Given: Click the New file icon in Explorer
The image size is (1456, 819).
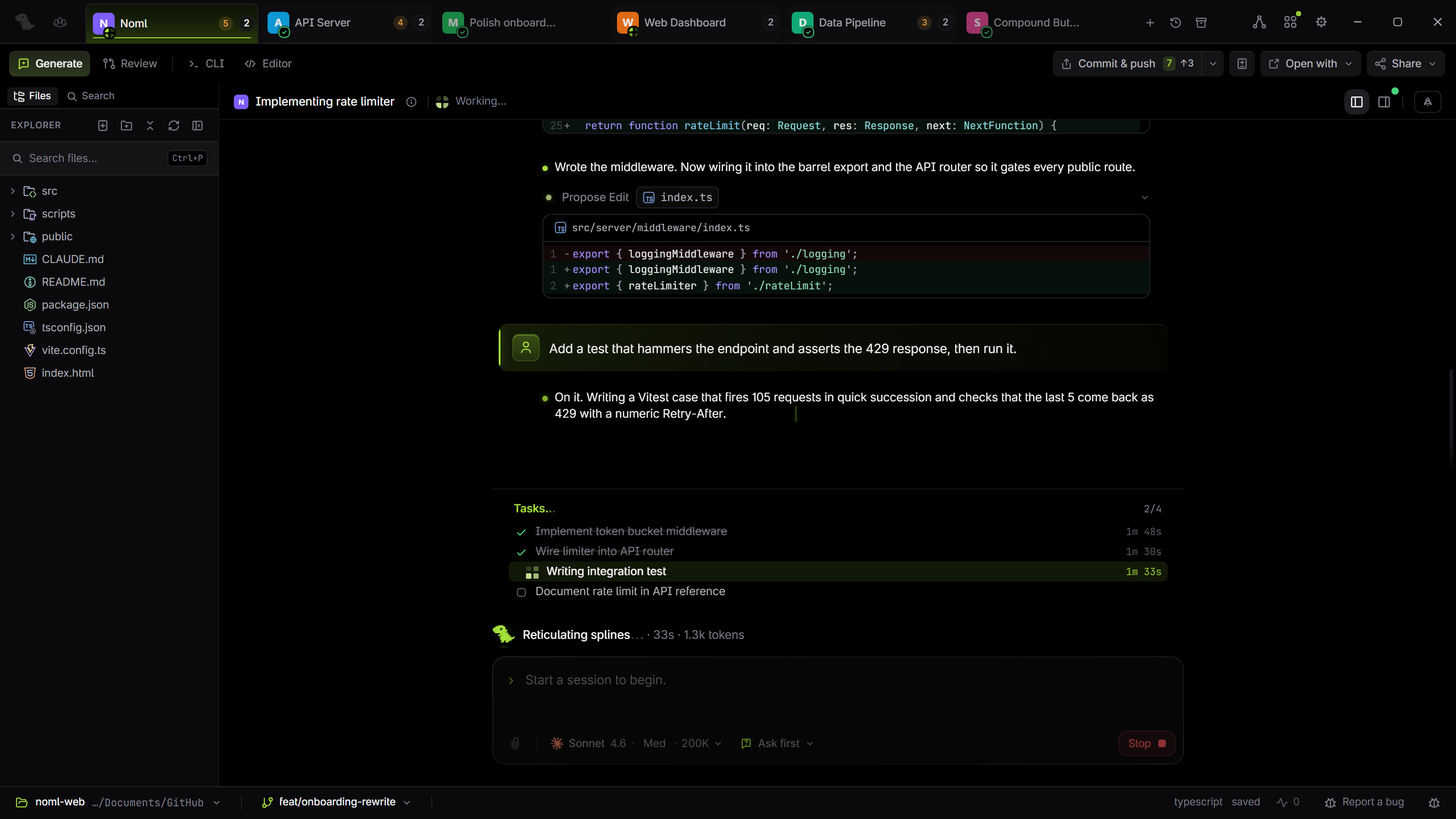Looking at the screenshot, I should click(103, 126).
